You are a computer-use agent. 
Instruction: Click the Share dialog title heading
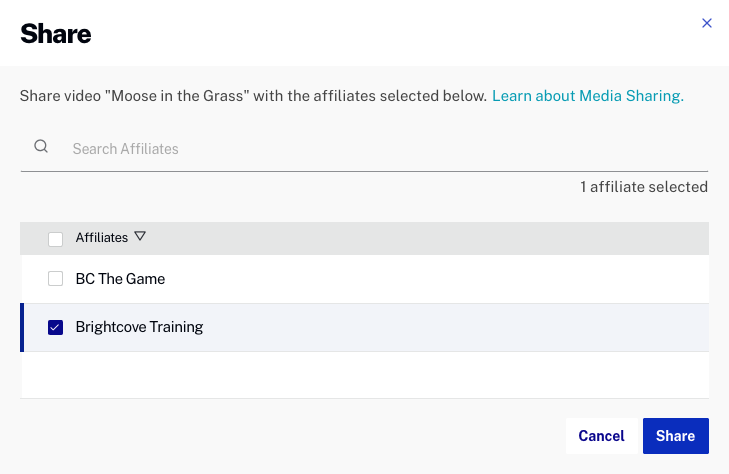(56, 34)
